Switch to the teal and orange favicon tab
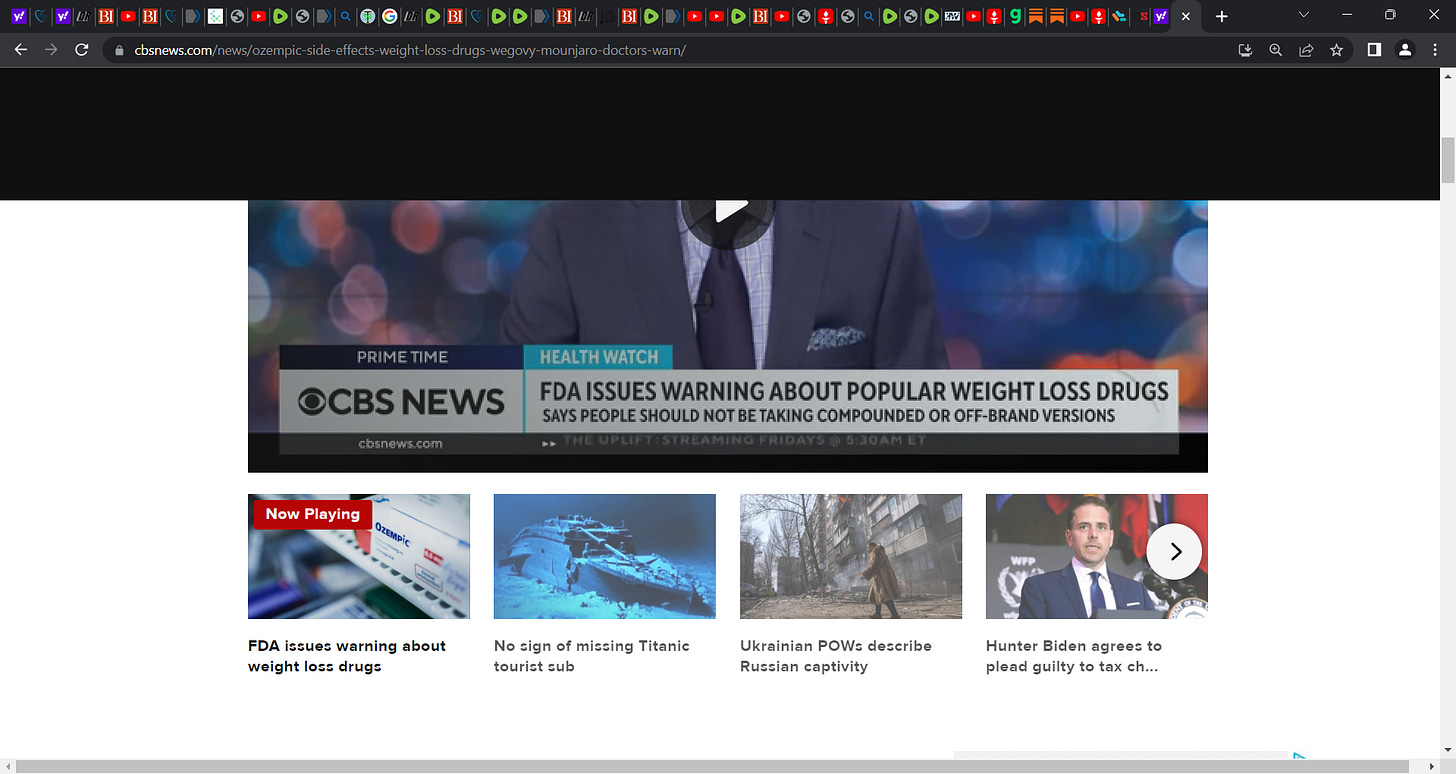 (x=1119, y=16)
